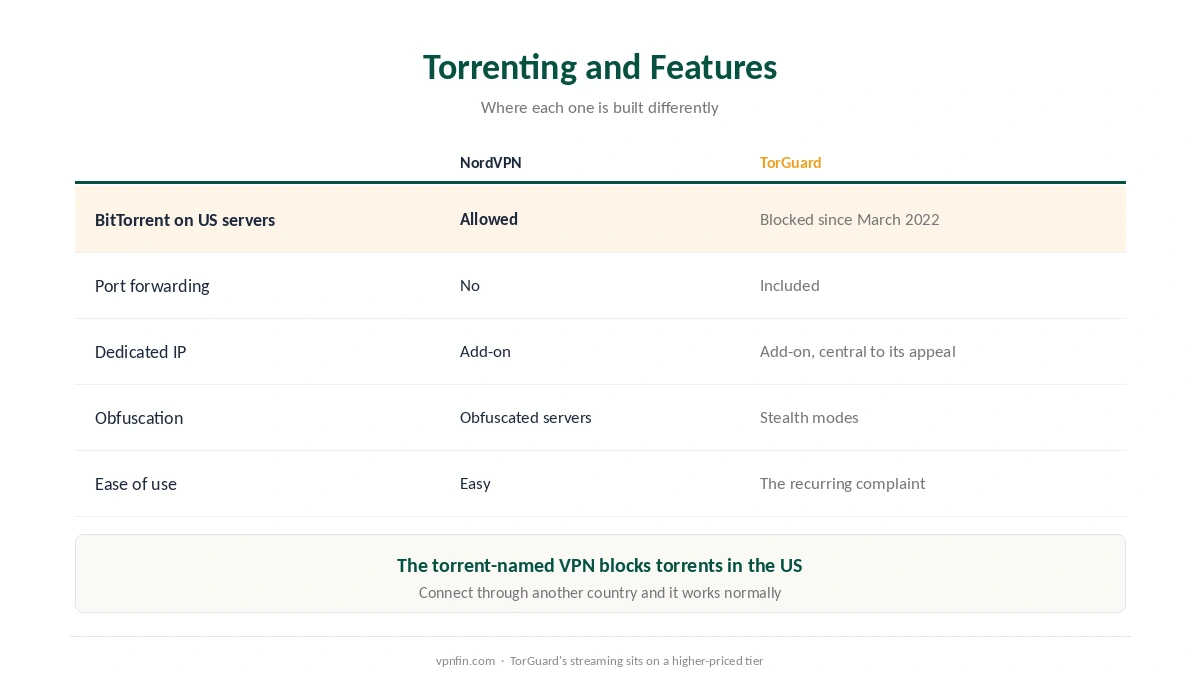Select 'Connect through another country' callout line
Screen dimensions: 1200x680
(600, 593)
